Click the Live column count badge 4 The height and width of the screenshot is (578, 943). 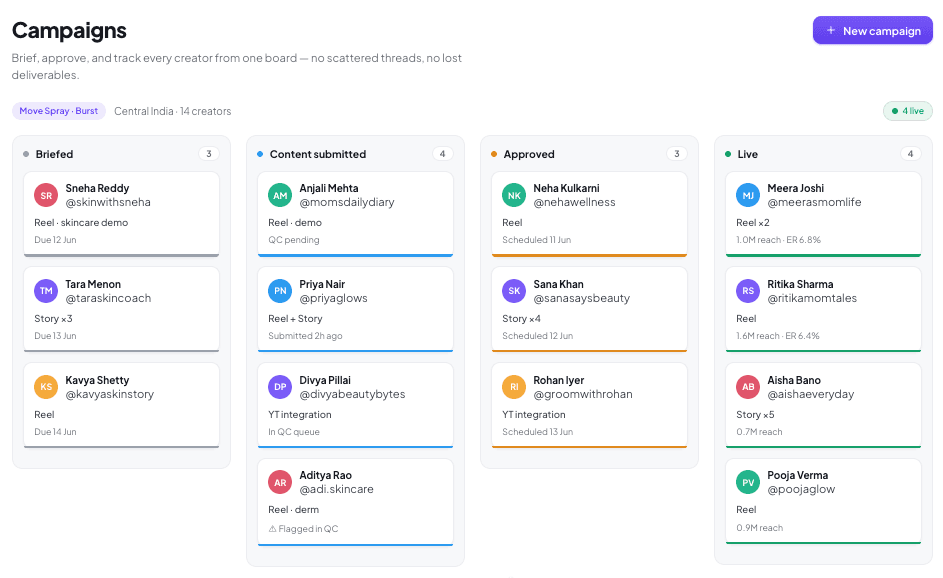pyautogui.click(x=911, y=154)
